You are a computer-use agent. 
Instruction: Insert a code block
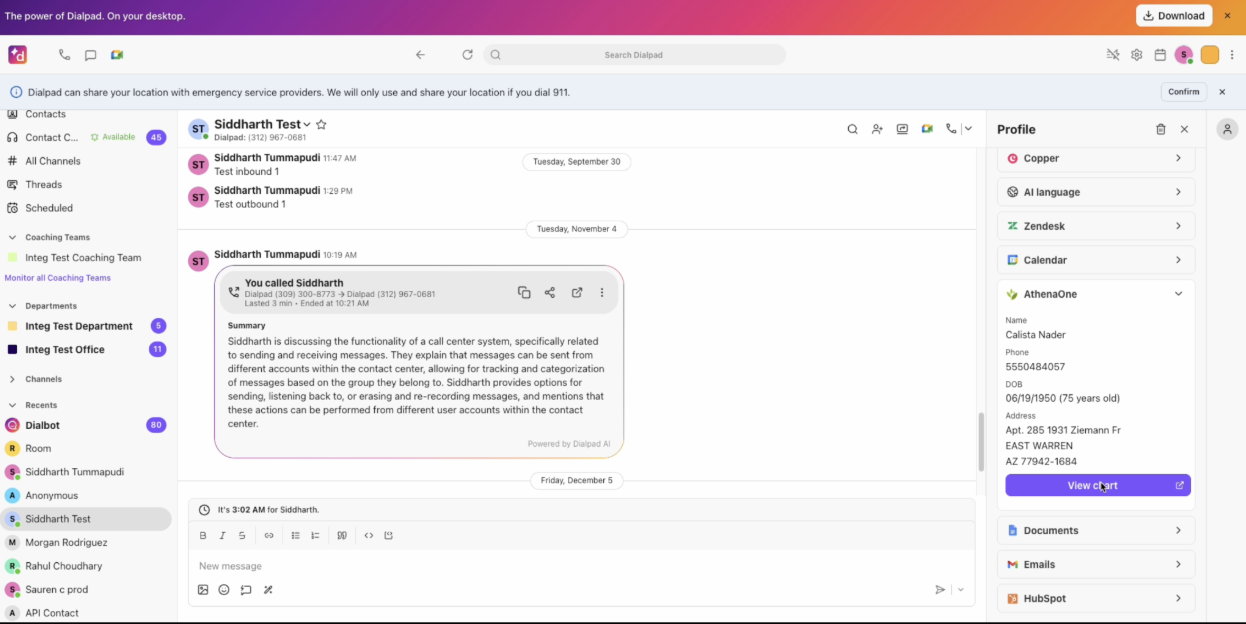click(389, 536)
